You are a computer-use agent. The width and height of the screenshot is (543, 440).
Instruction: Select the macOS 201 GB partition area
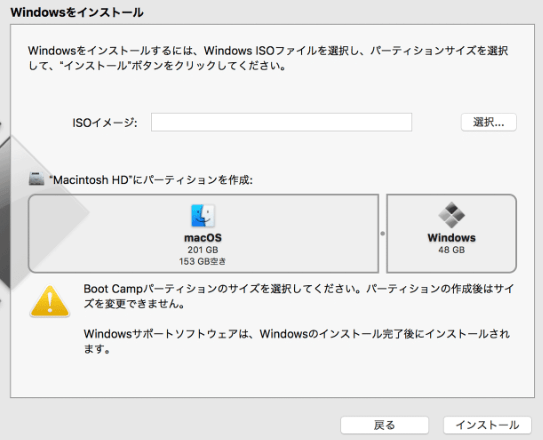(x=203, y=233)
